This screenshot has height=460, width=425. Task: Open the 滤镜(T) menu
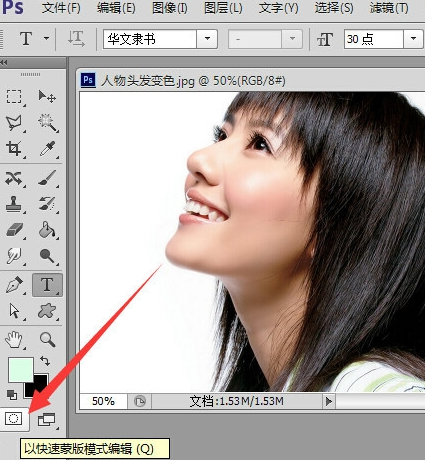389,8
